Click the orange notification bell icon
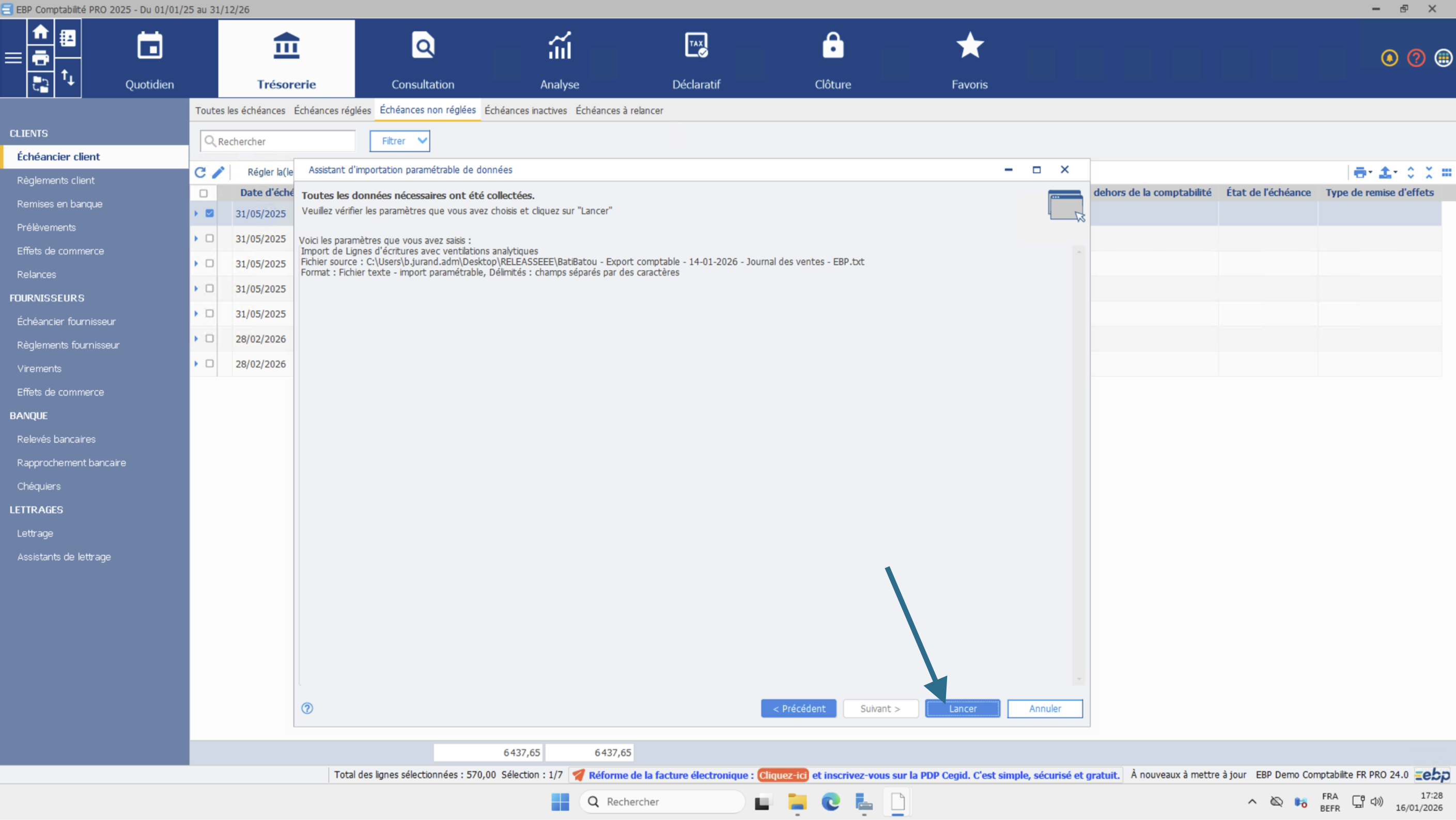The image size is (1456, 820). tap(1389, 58)
